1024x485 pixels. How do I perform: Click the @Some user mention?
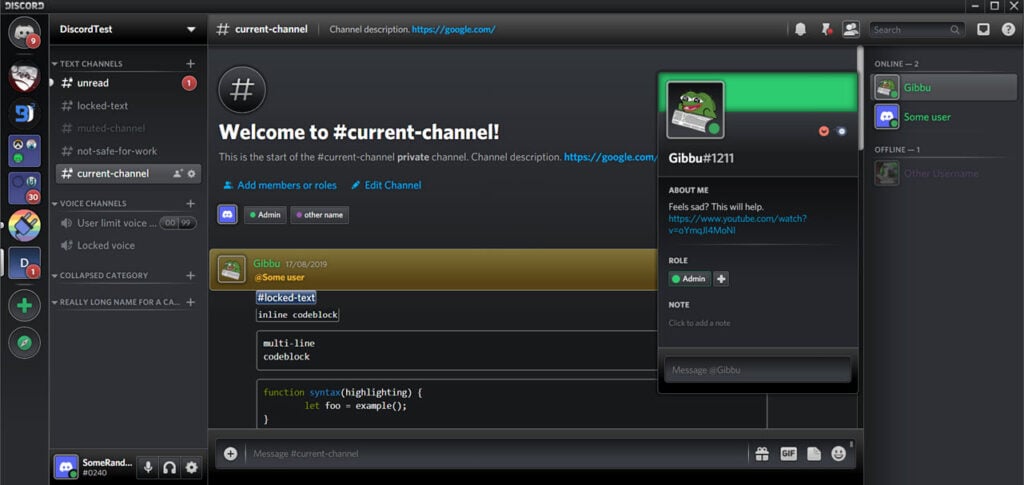click(x=279, y=277)
